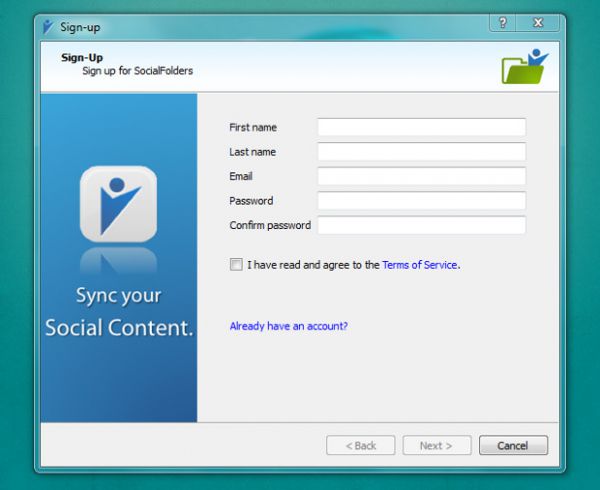Click the Cancel button
600x490 pixels.
point(513,445)
